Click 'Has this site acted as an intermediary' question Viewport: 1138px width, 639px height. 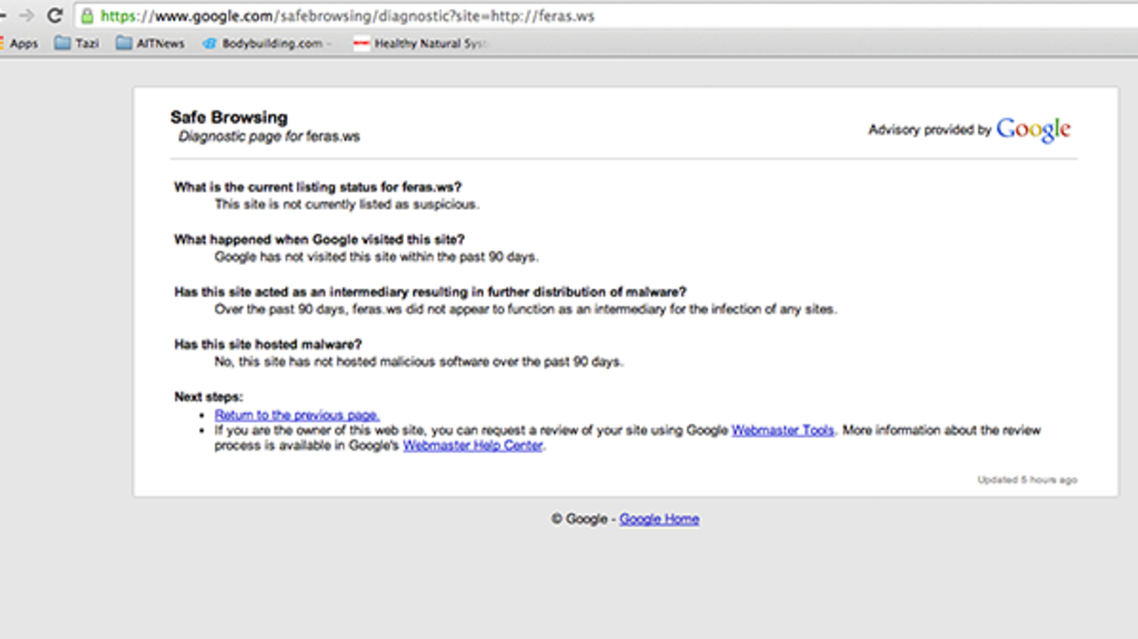point(430,291)
